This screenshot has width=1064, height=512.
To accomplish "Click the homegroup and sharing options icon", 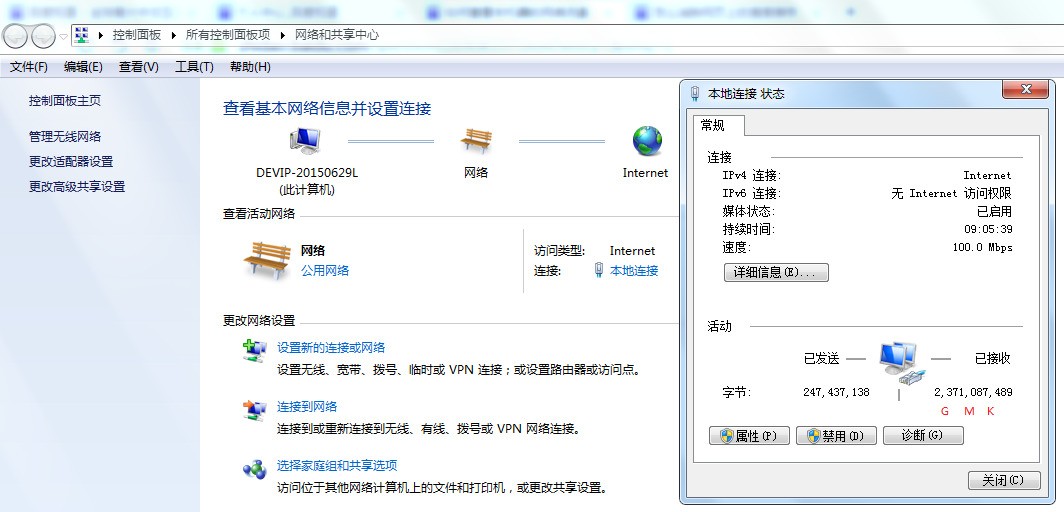I will [254, 467].
